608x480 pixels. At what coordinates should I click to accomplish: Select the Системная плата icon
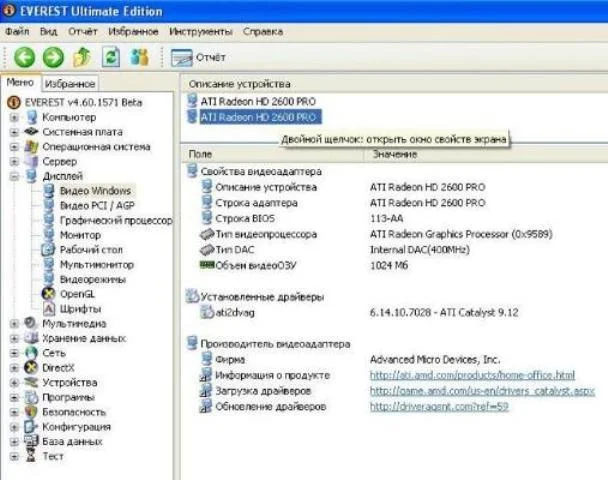click(31, 132)
